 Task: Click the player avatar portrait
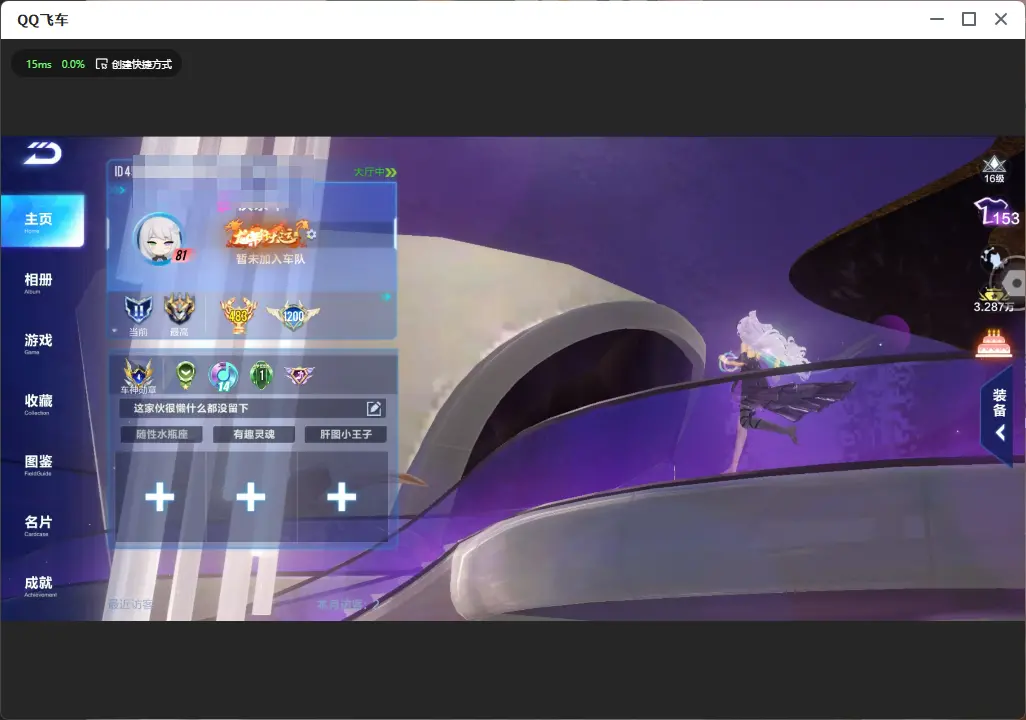pyautogui.click(x=159, y=238)
